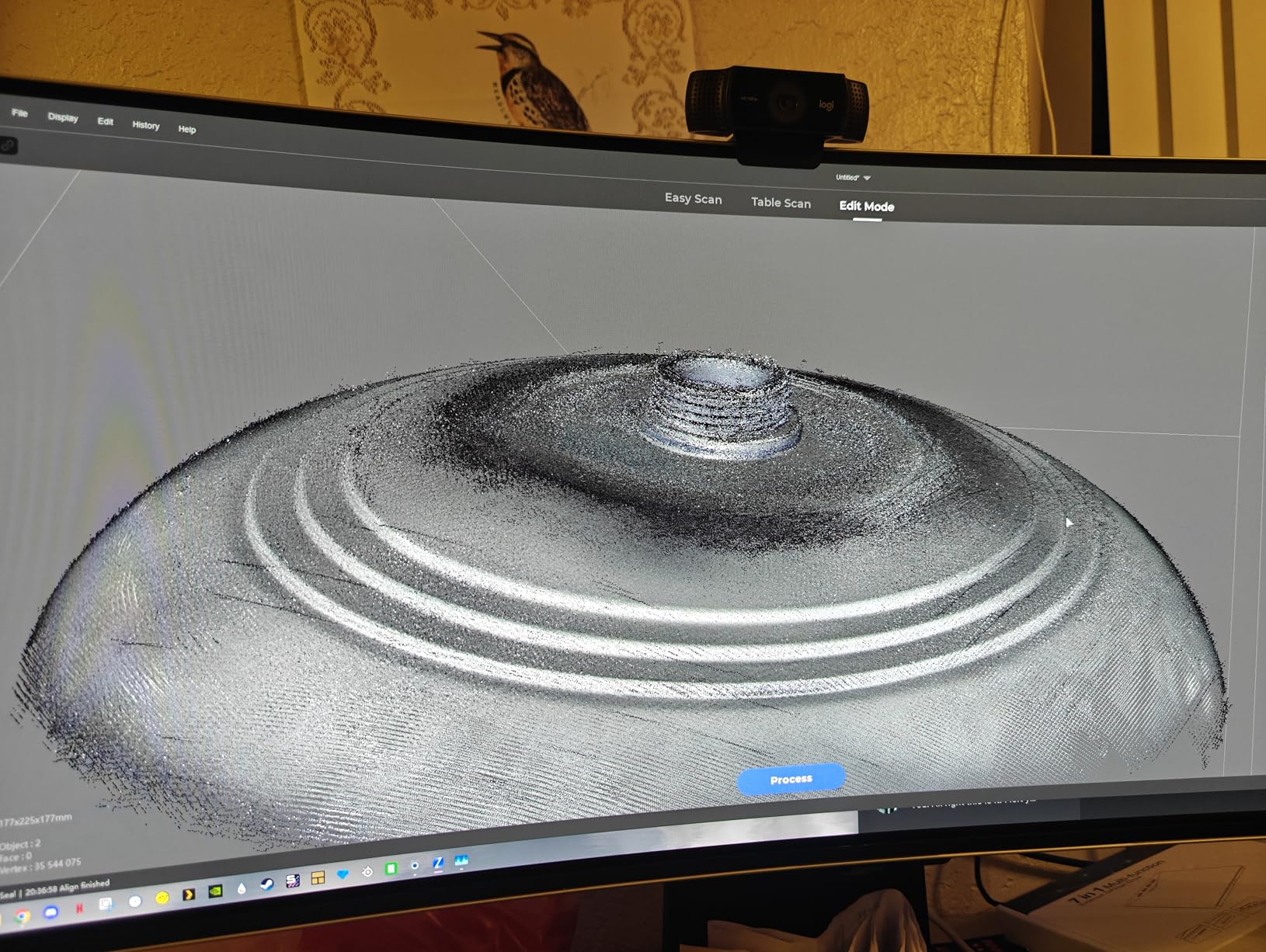The height and width of the screenshot is (952, 1266).
Task: Open the Help menu
Action: click(187, 129)
